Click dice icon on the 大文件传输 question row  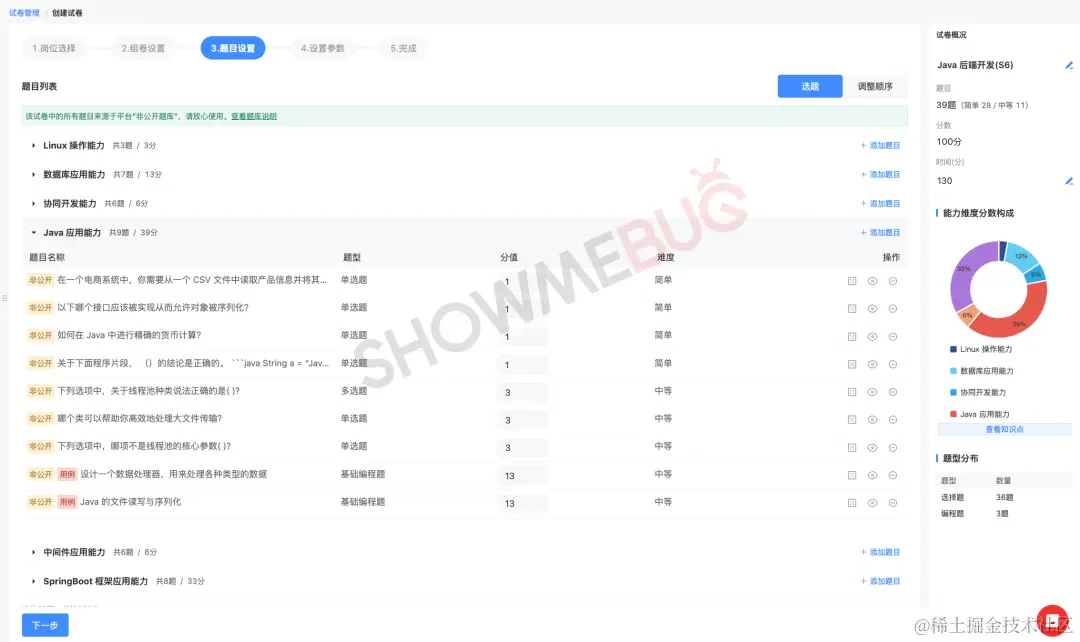852,420
